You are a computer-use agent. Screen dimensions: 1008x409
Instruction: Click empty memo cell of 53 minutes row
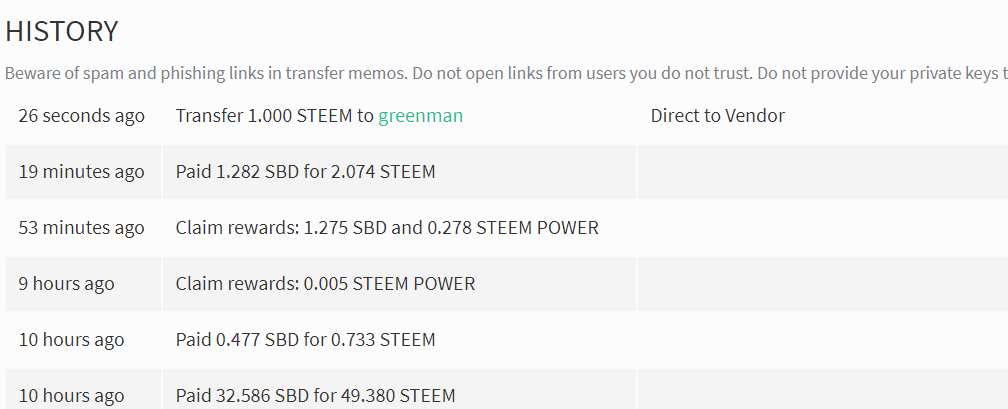point(823,228)
